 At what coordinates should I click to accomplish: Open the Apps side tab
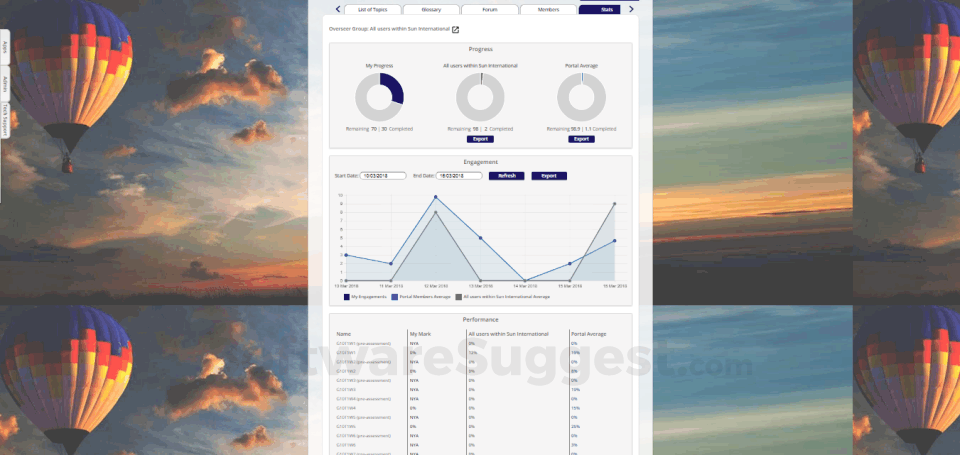[4, 47]
